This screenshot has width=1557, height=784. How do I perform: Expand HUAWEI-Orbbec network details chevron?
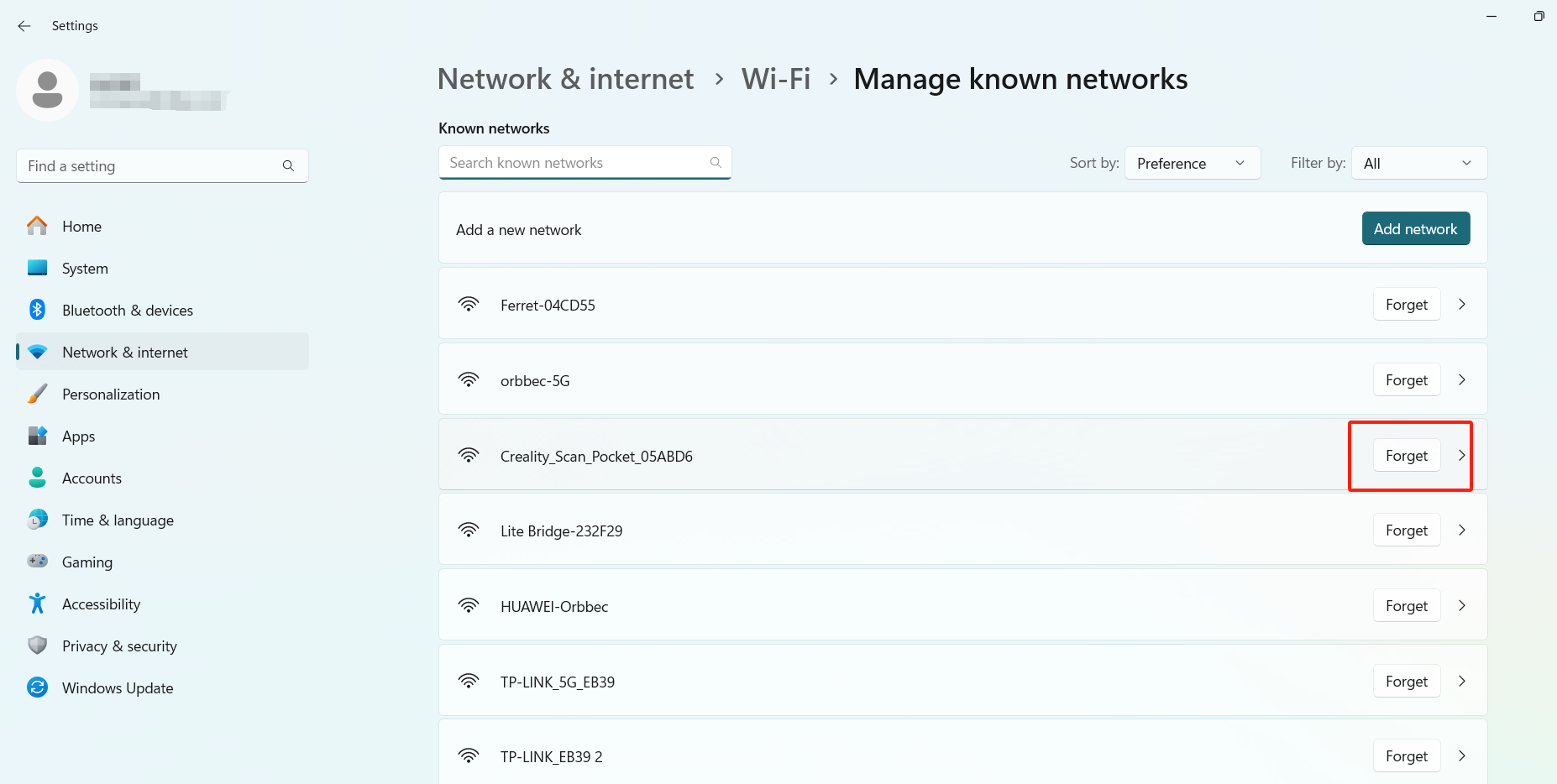coord(1462,606)
